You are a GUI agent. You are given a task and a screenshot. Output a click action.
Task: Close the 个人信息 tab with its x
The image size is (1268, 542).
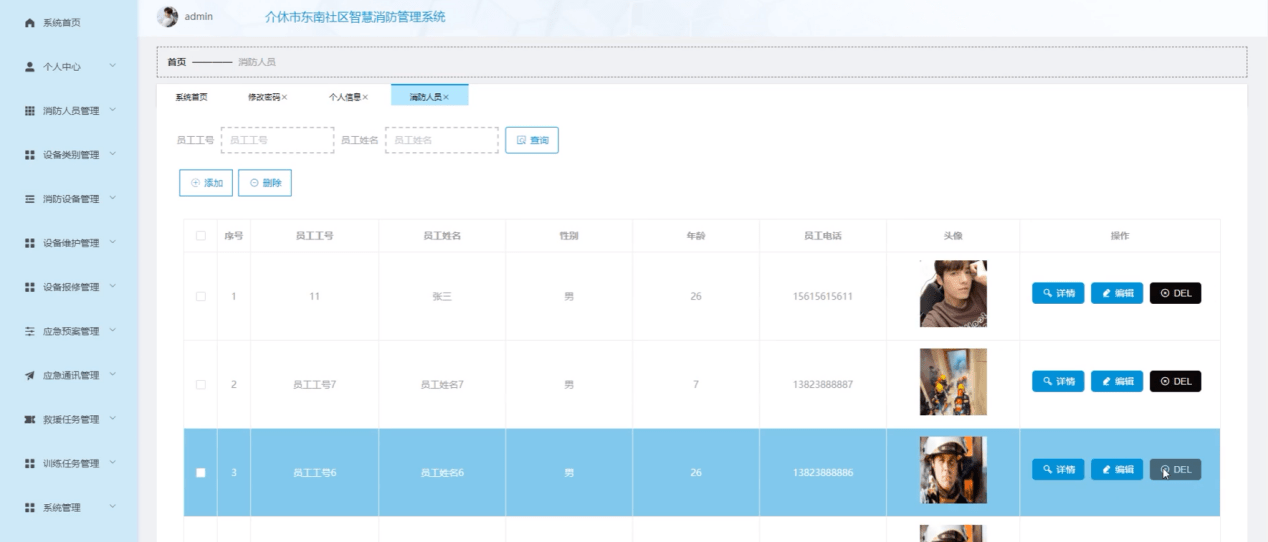pyautogui.click(x=365, y=97)
